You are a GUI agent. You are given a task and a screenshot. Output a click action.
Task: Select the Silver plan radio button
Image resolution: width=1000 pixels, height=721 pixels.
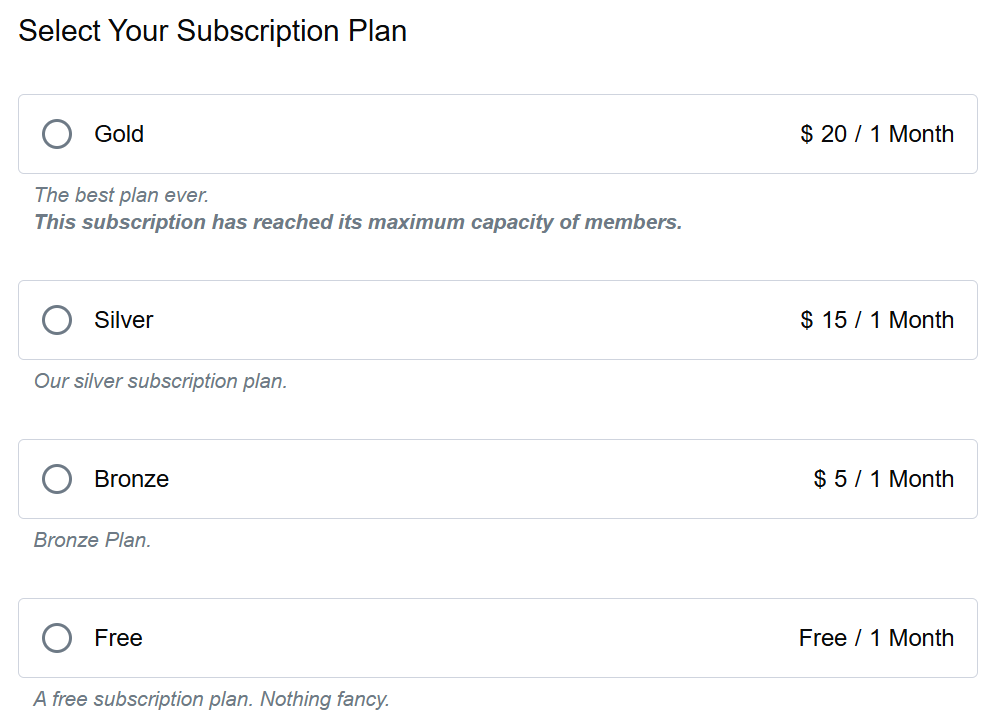pyautogui.click(x=57, y=320)
